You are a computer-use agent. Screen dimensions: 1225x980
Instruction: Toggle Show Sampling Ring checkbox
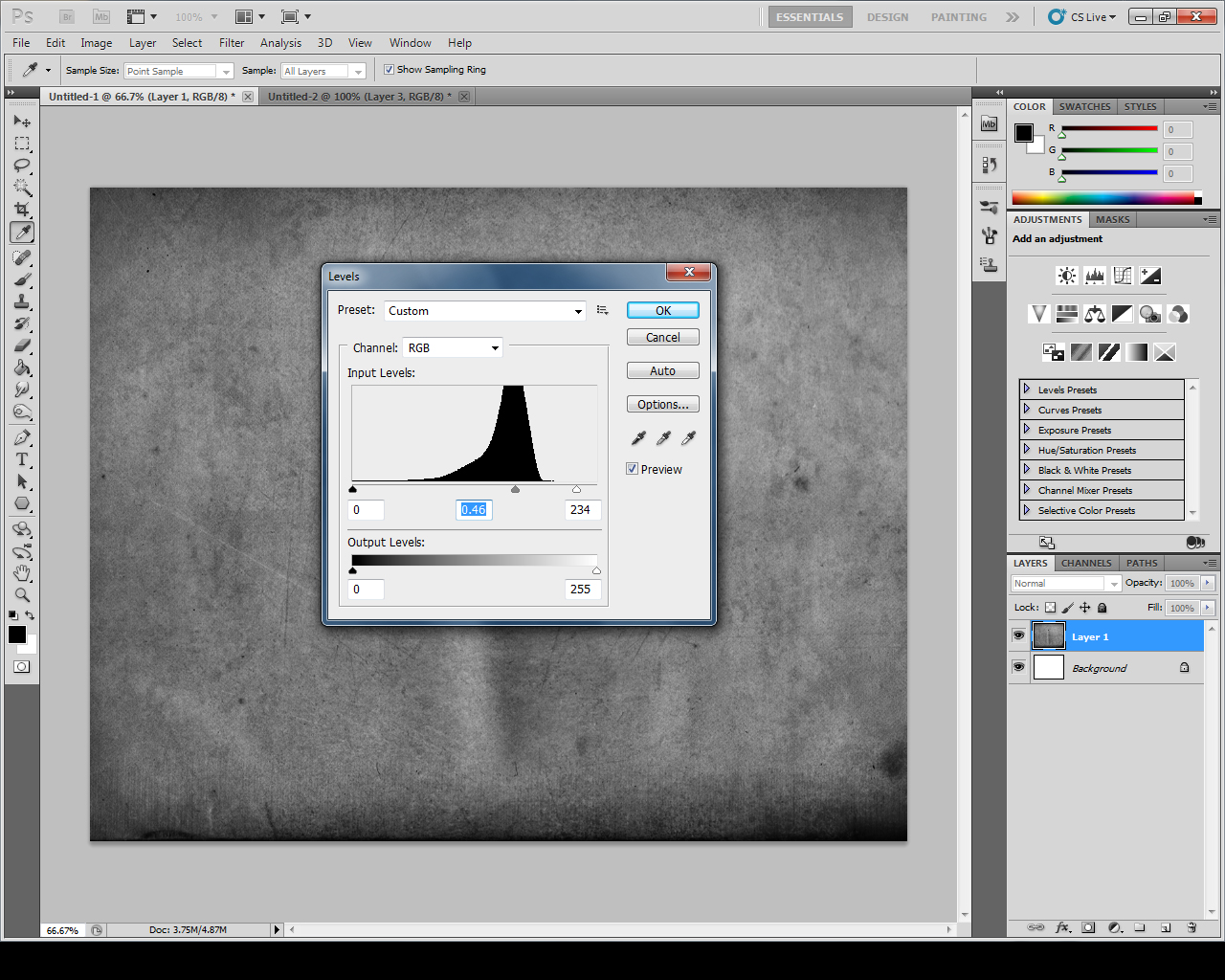point(390,70)
